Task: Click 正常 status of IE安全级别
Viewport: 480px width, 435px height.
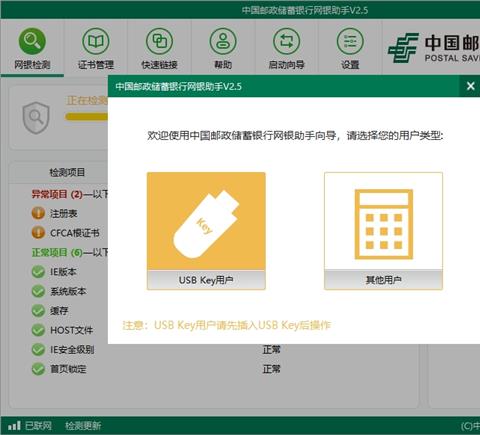Action: pyautogui.click(x=271, y=349)
